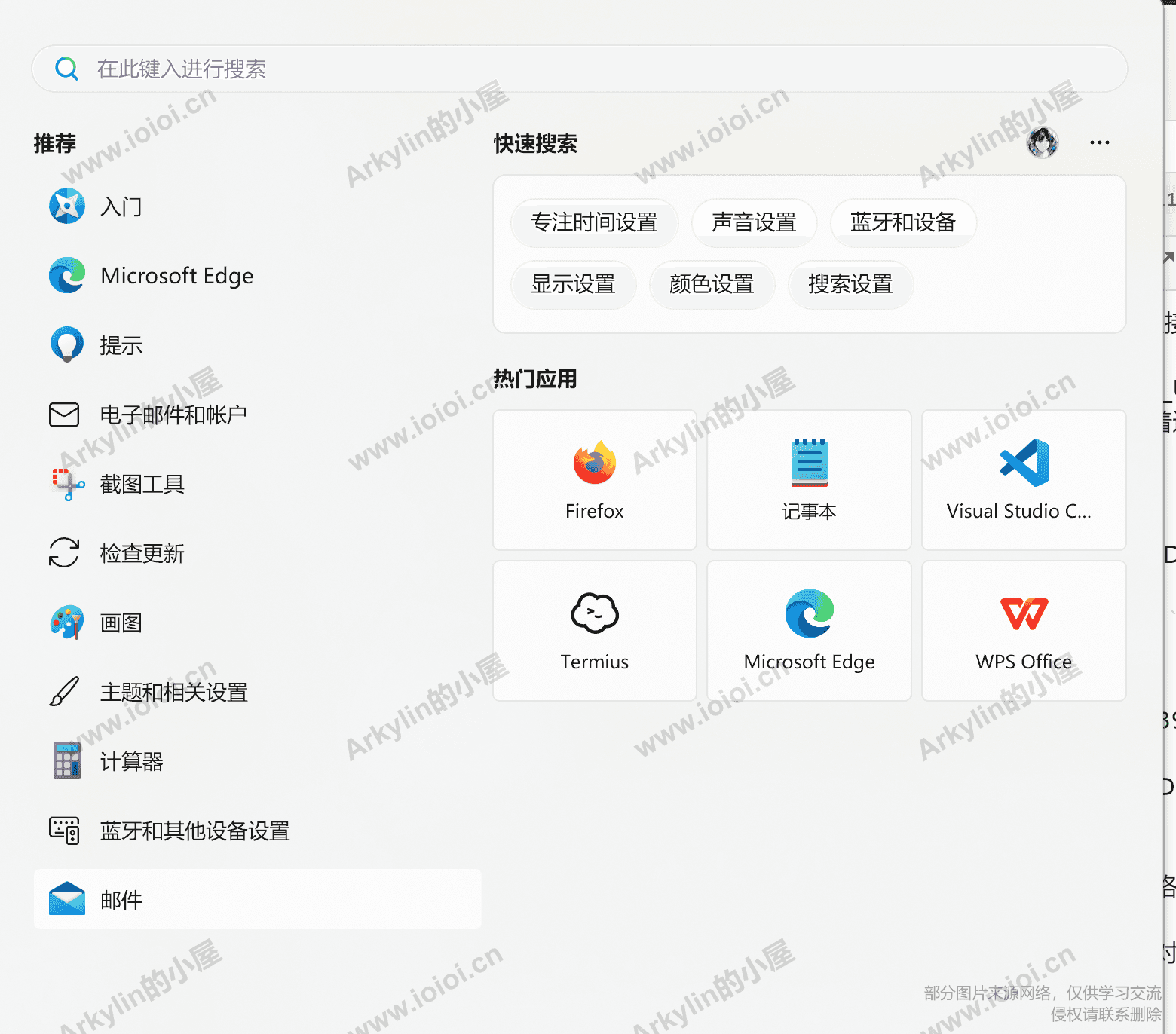
Task: Select 声音设置 quick search chip
Action: click(755, 222)
